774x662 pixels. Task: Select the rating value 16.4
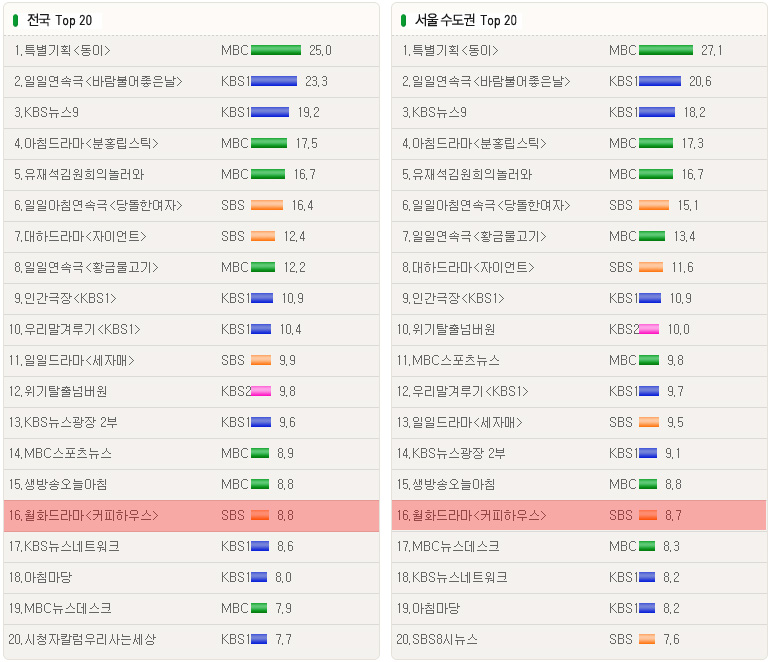point(303,205)
